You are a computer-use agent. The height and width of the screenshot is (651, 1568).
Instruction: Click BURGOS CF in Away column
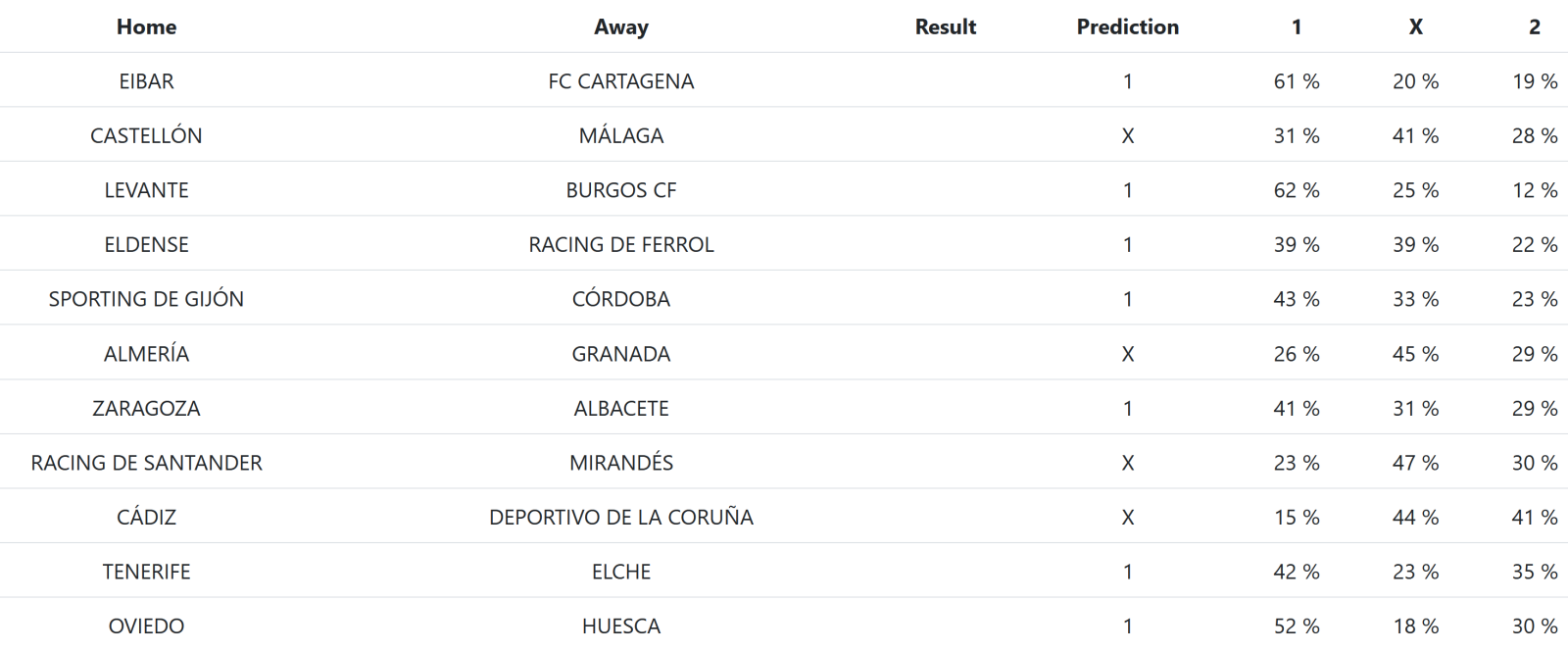tap(620, 190)
